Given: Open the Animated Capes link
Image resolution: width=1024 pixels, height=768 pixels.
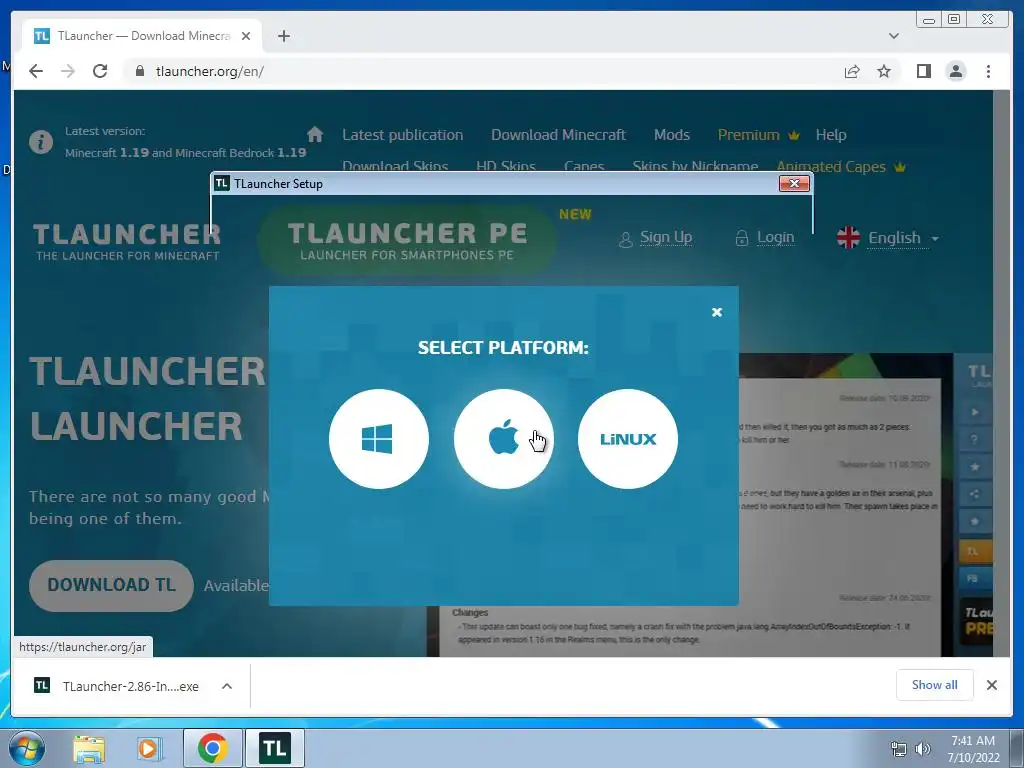Looking at the screenshot, I should [x=840, y=167].
